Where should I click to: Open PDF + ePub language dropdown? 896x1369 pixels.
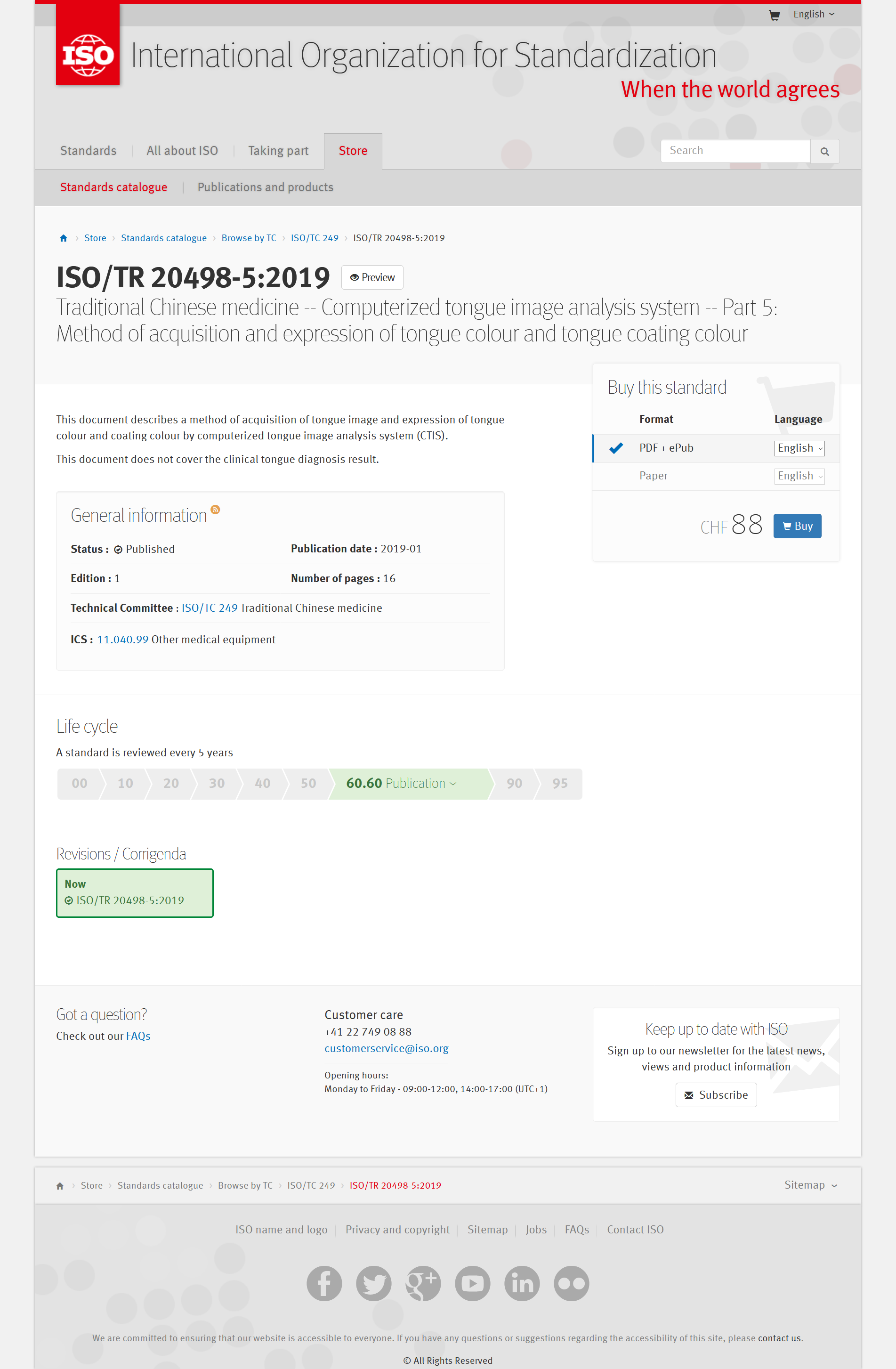coord(799,448)
